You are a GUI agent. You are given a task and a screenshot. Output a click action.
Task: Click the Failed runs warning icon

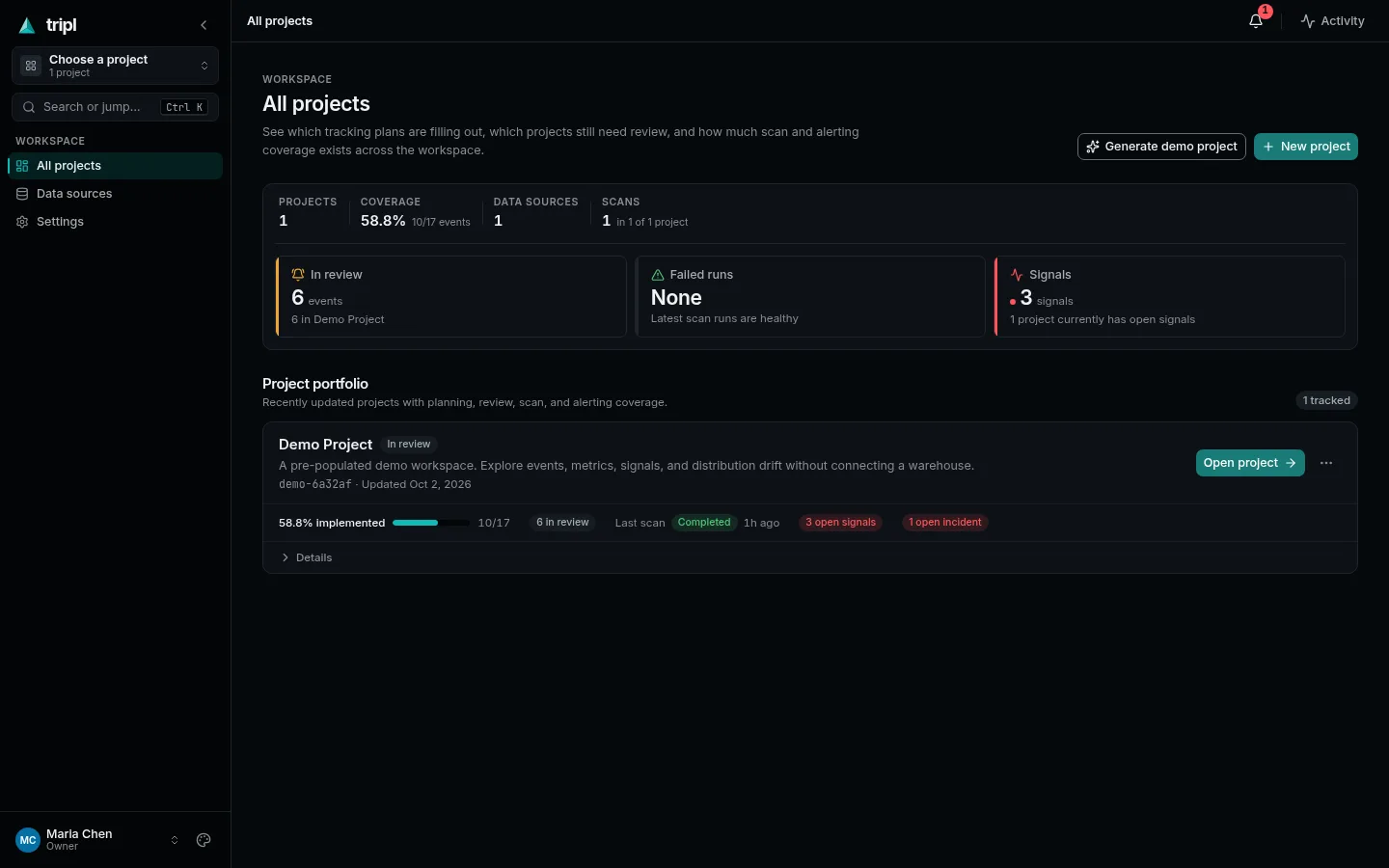click(x=658, y=275)
